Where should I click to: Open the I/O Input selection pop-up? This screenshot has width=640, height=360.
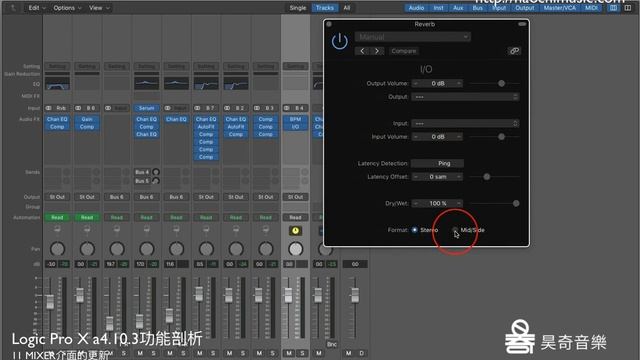point(465,123)
